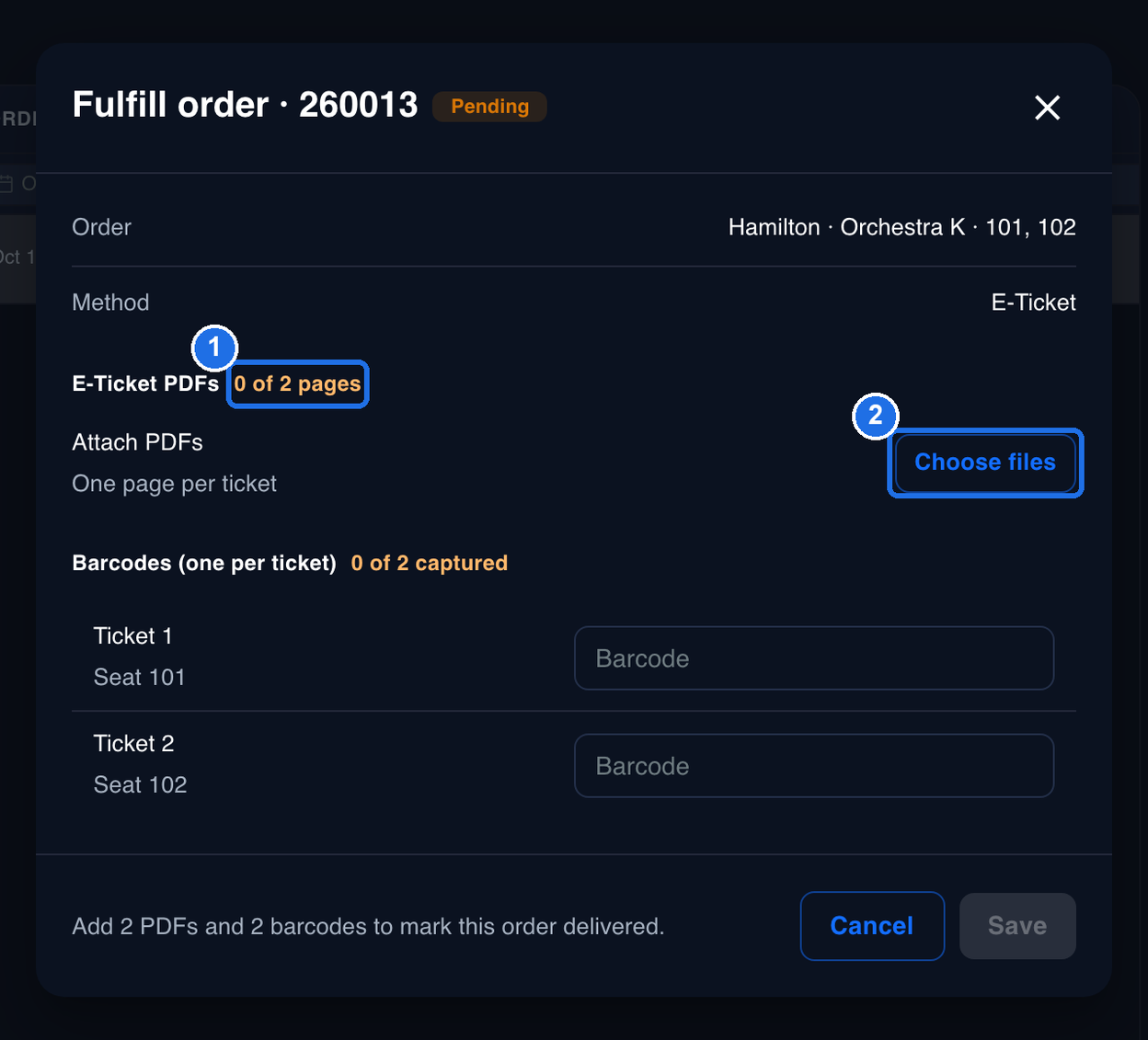Click the Fulfill order 260013 title

(246, 105)
